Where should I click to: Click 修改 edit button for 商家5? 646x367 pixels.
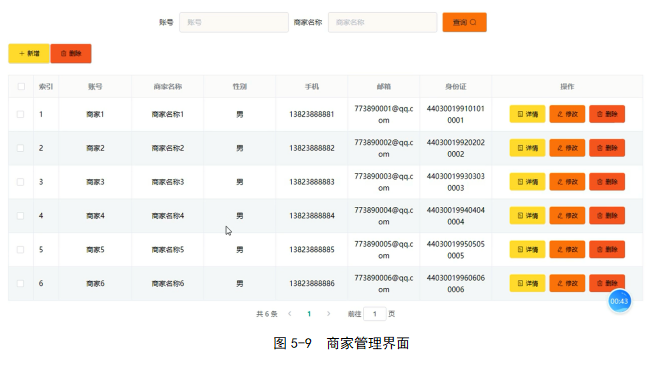coord(567,249)
